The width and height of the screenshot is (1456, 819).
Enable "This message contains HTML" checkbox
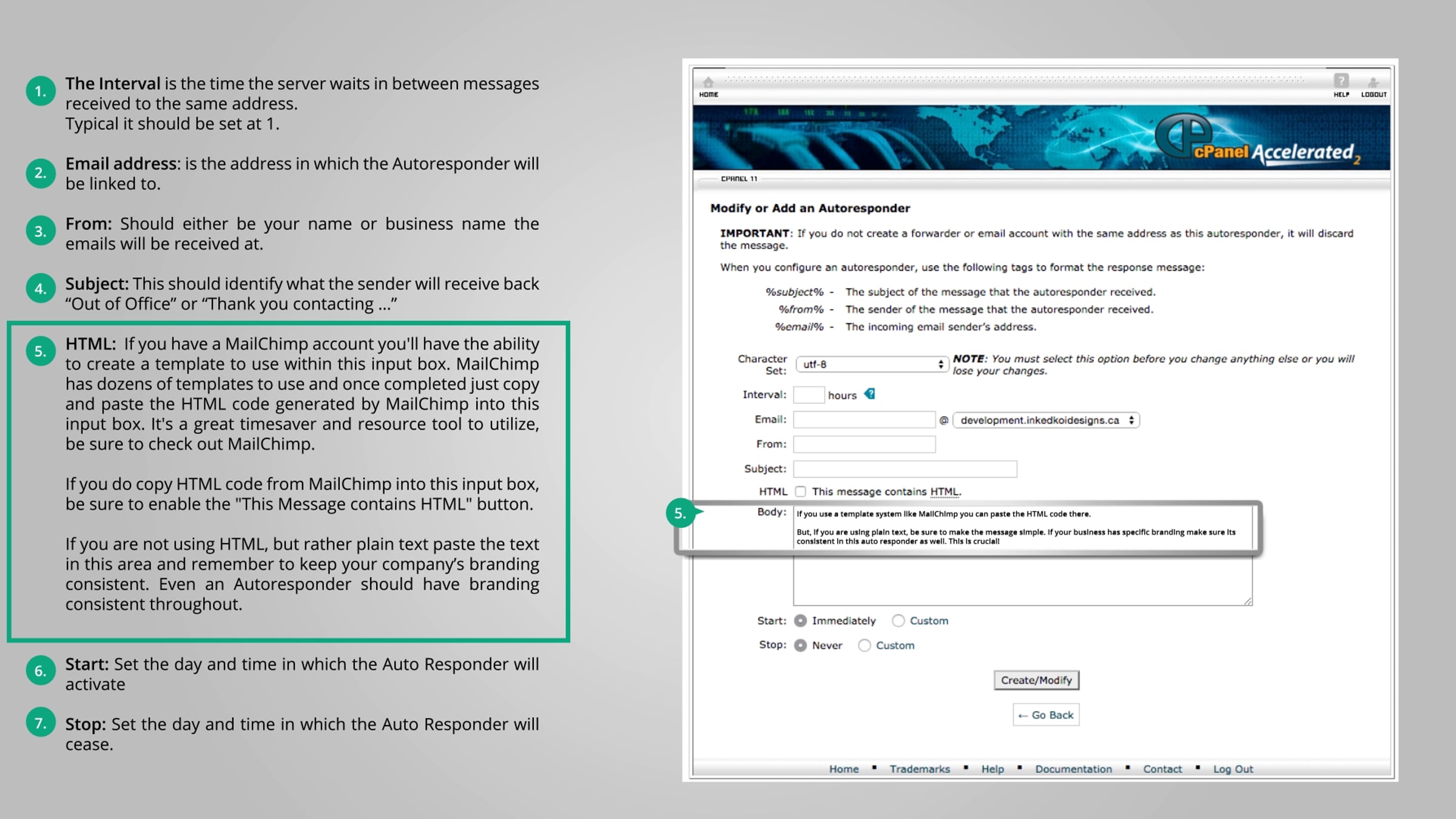pos(801,491)
